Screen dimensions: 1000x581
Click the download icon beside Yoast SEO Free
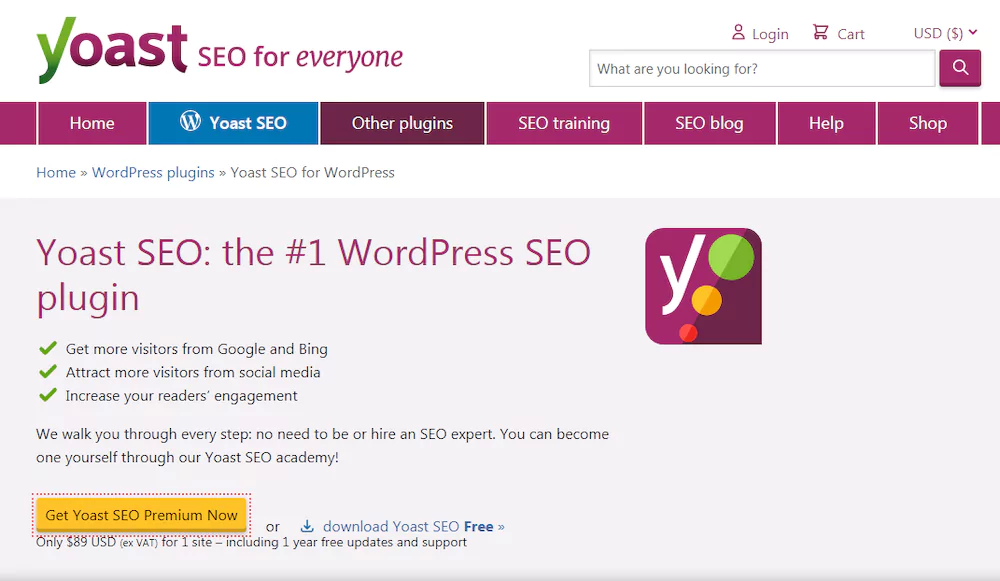click(308, 525)
